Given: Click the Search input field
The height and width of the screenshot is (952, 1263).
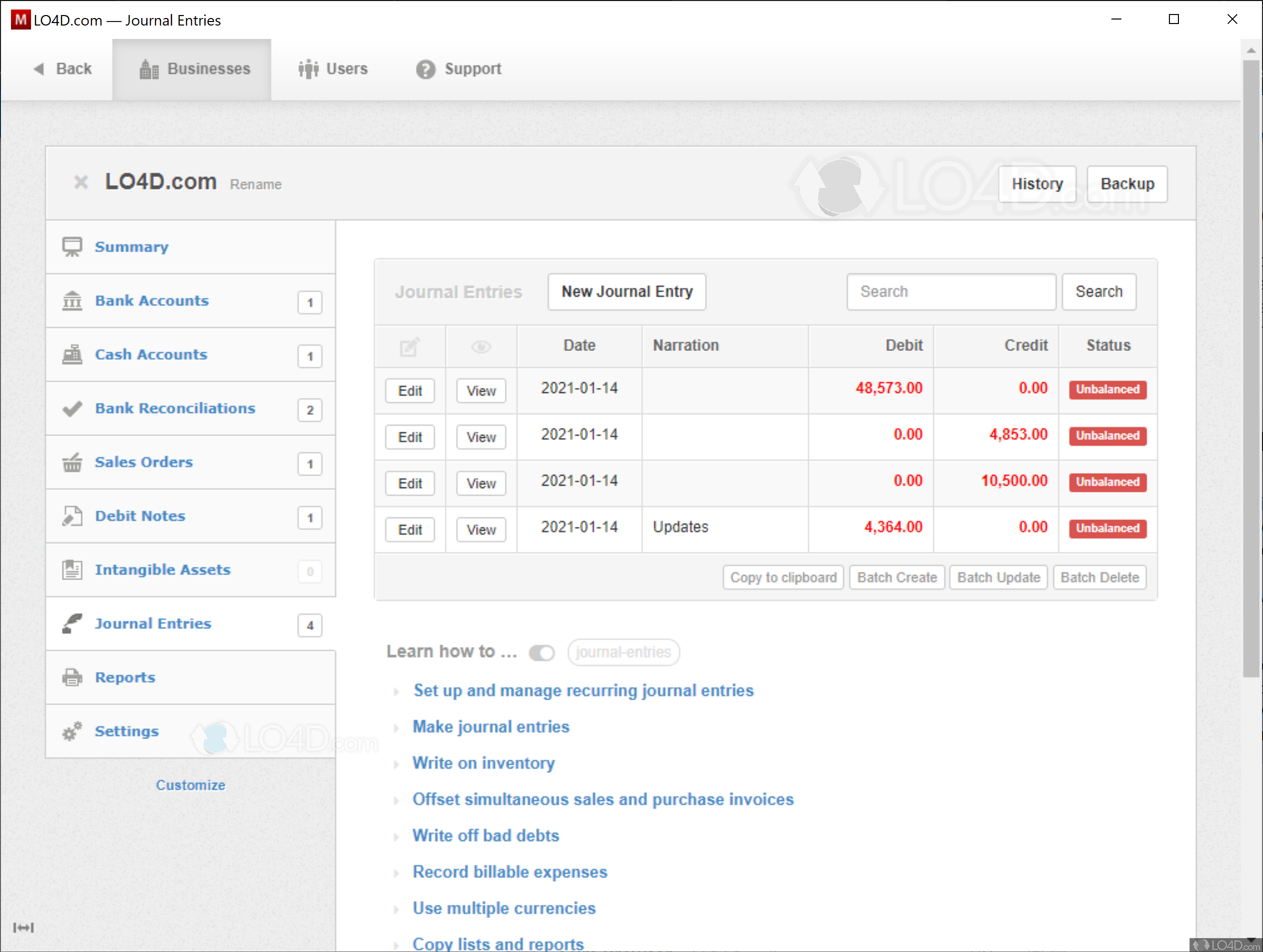Looking at the screenshot, I should (951, 292).
